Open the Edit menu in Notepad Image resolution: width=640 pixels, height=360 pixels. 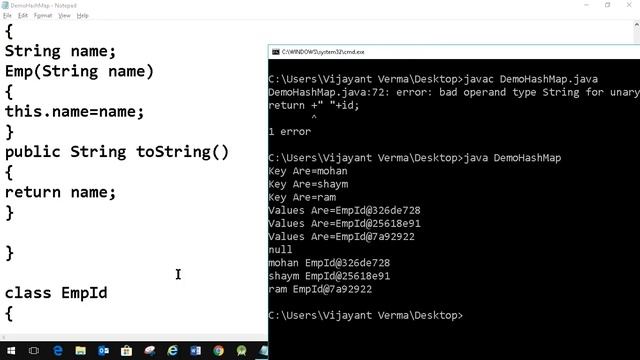23,16
